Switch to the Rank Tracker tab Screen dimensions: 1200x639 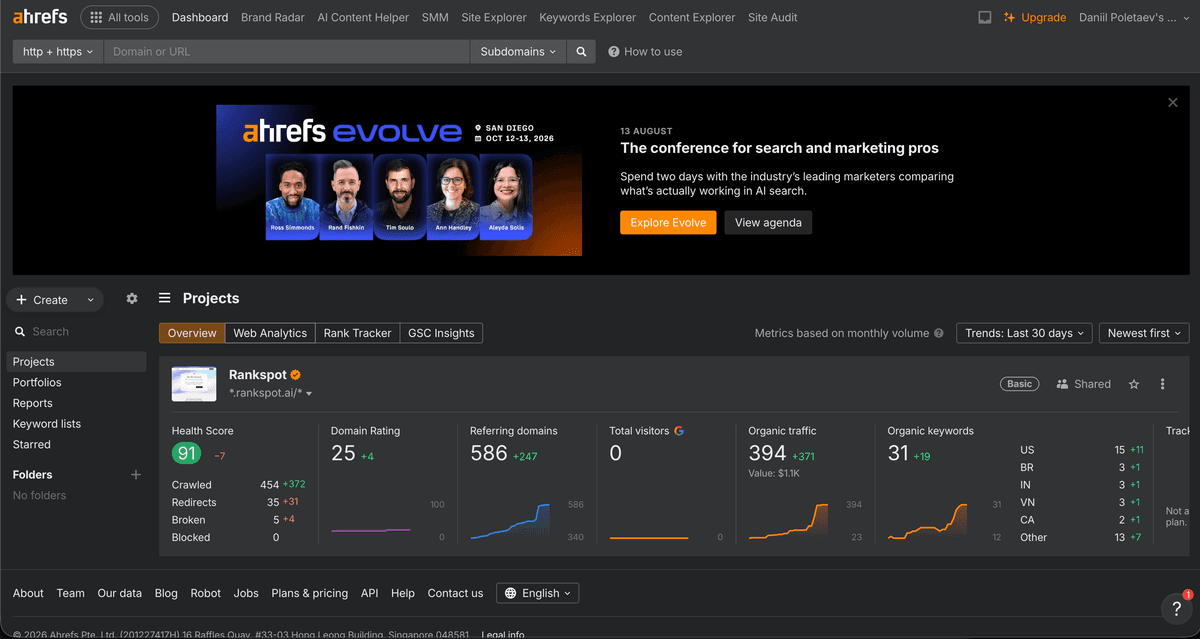point(357,333)
